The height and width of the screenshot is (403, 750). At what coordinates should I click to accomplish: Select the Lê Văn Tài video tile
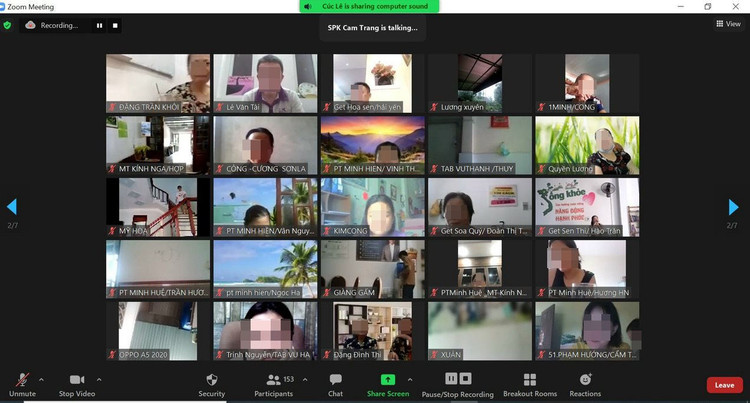[x=265, y=83]
